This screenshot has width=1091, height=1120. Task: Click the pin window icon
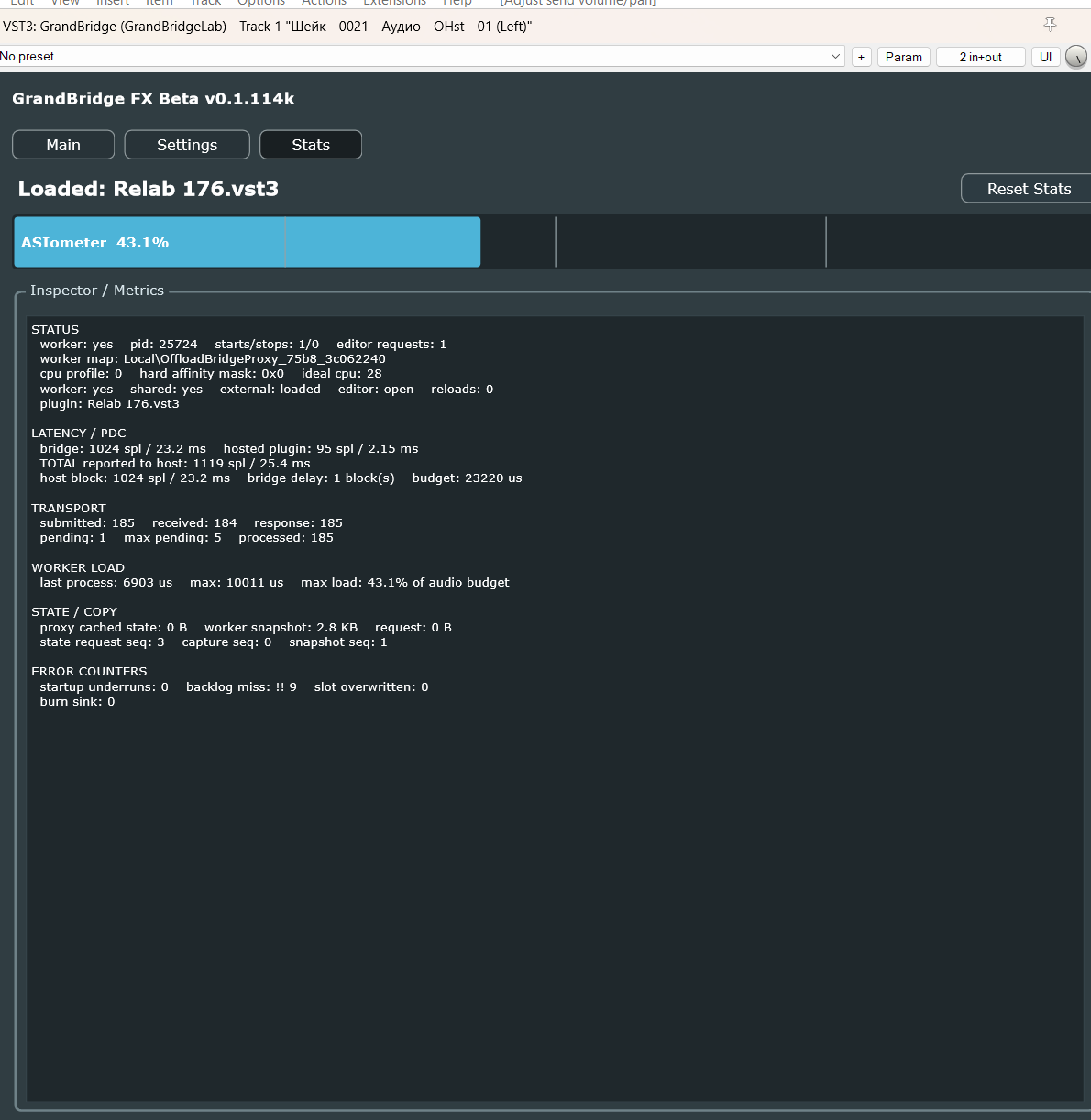tap(1050, 25)
